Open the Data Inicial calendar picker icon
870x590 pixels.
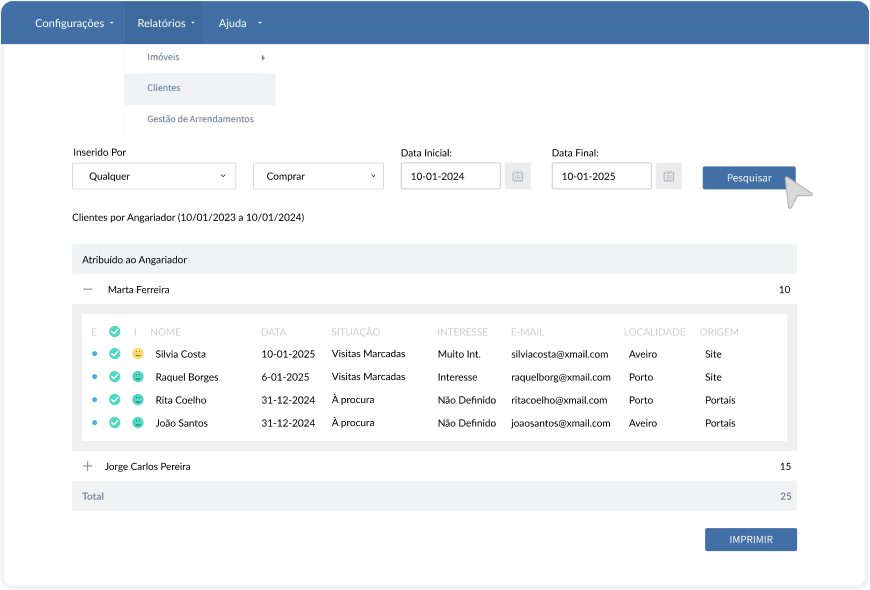pyautogui.click(x=518, y=176)
